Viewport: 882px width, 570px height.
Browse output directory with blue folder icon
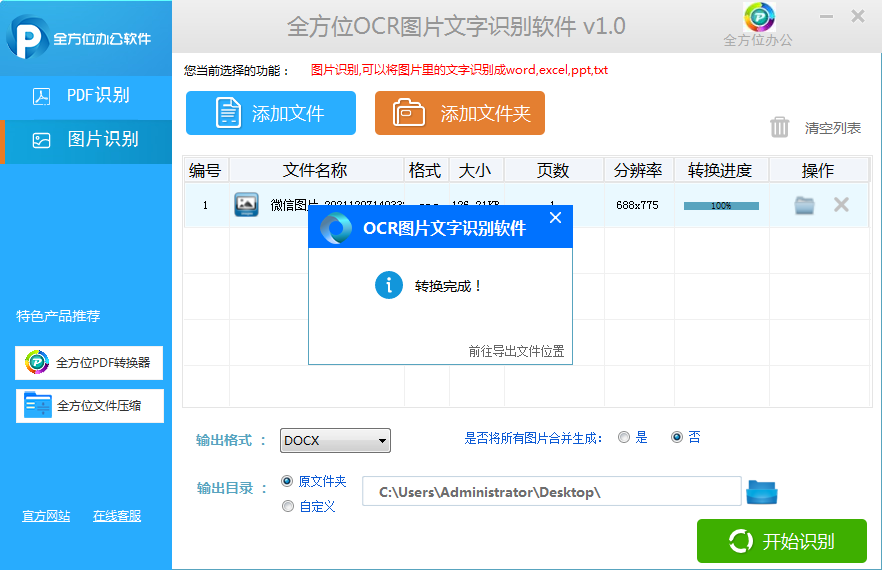point(762,492)
